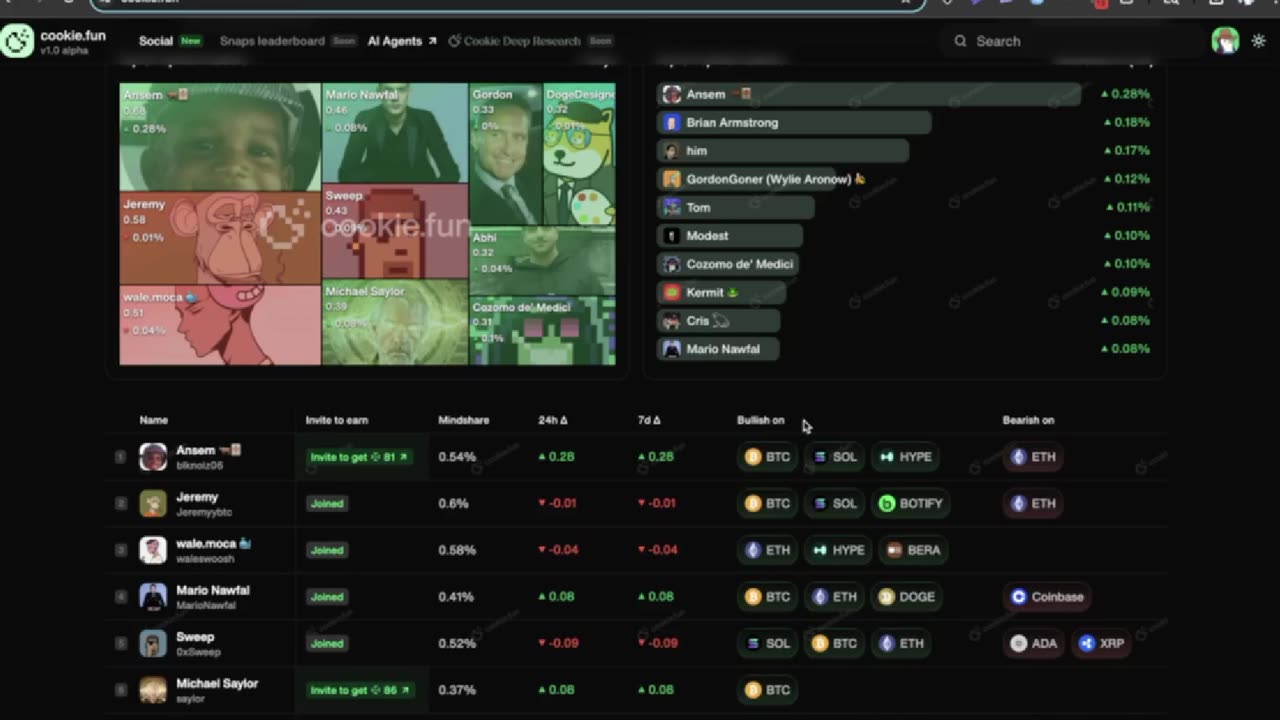Toggle the light/dark theme sun icon
Viewport: 1280px width, 720px height.
[x=1258, y=41]
